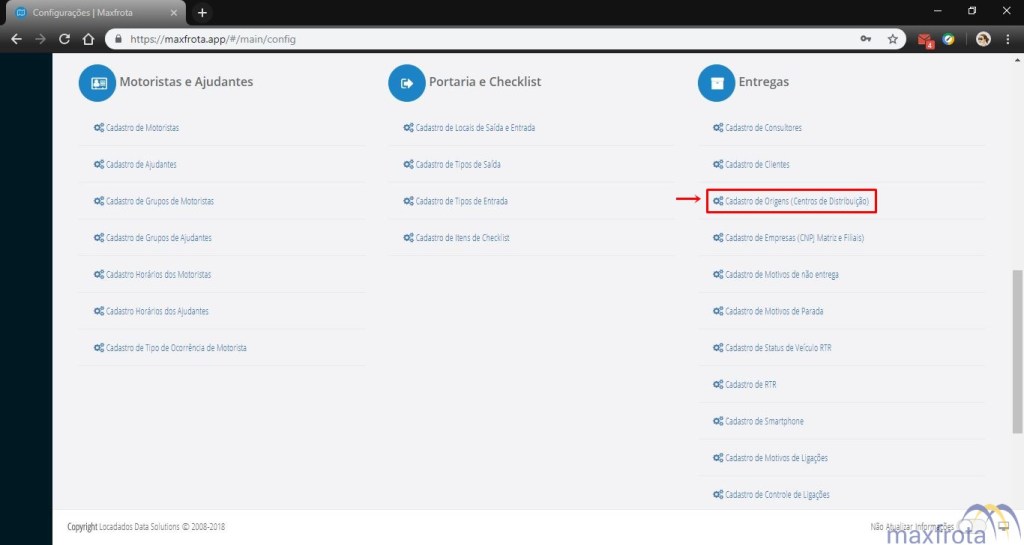Open a new browser tab

point(202,12)
